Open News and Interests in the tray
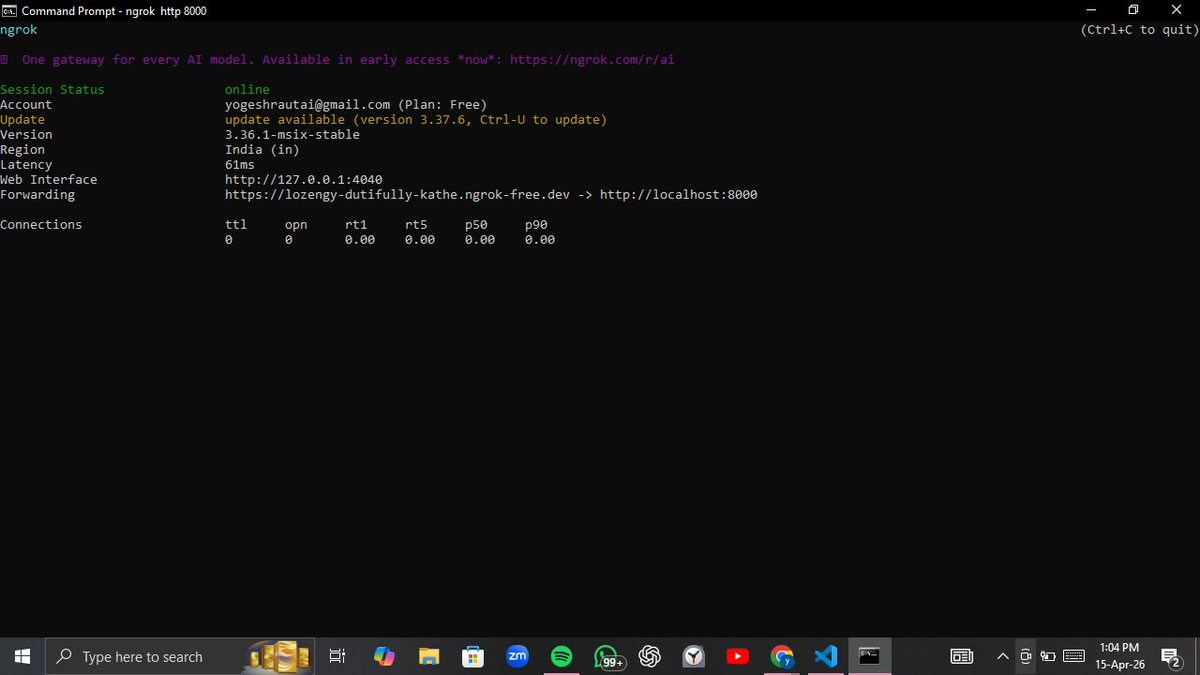Viewport: 1200px width, 675px height. coord(961,656)
